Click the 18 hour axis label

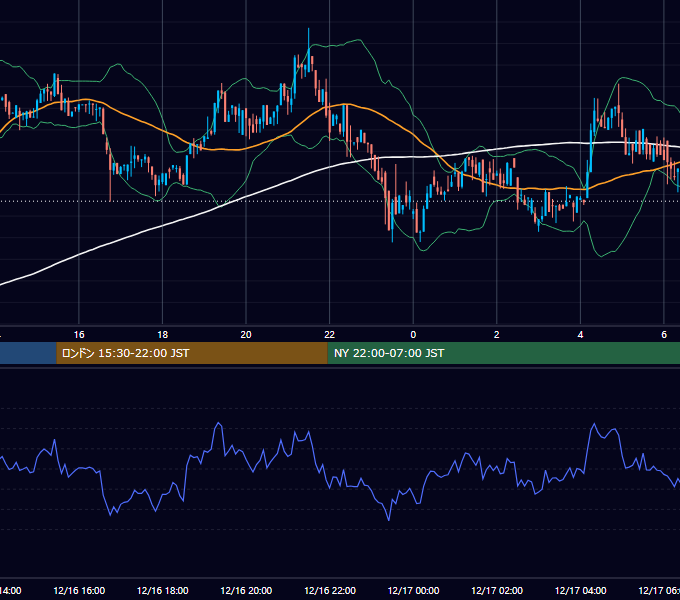pos(163,335)
